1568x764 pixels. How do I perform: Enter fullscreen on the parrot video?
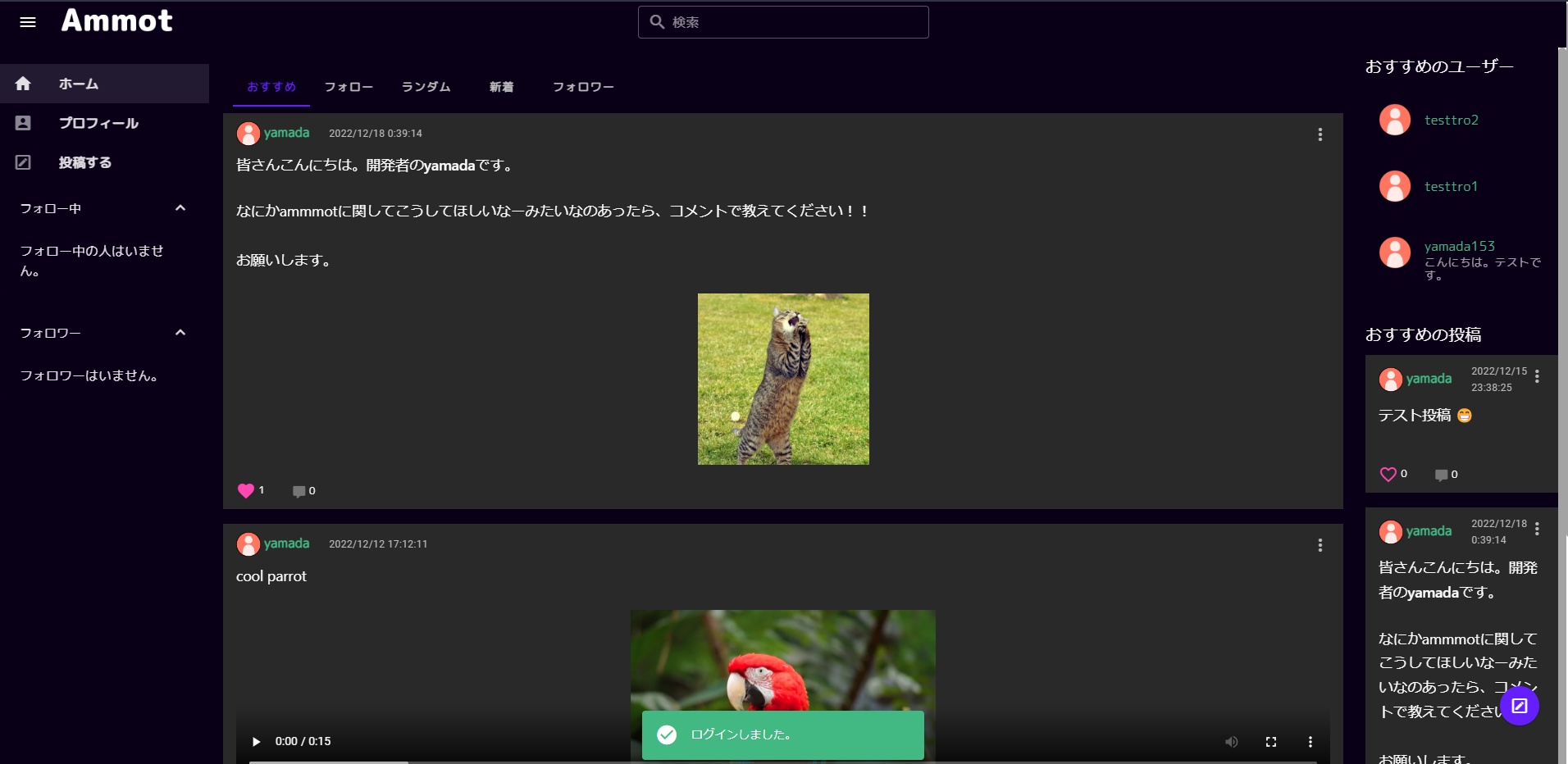click(x=1271, y=741)
